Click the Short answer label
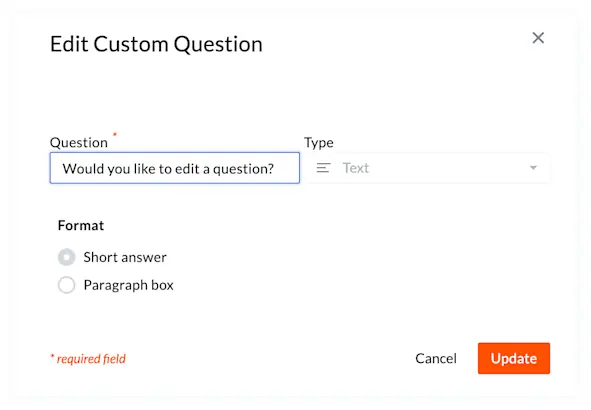591x410 pixels. point(125,257)
